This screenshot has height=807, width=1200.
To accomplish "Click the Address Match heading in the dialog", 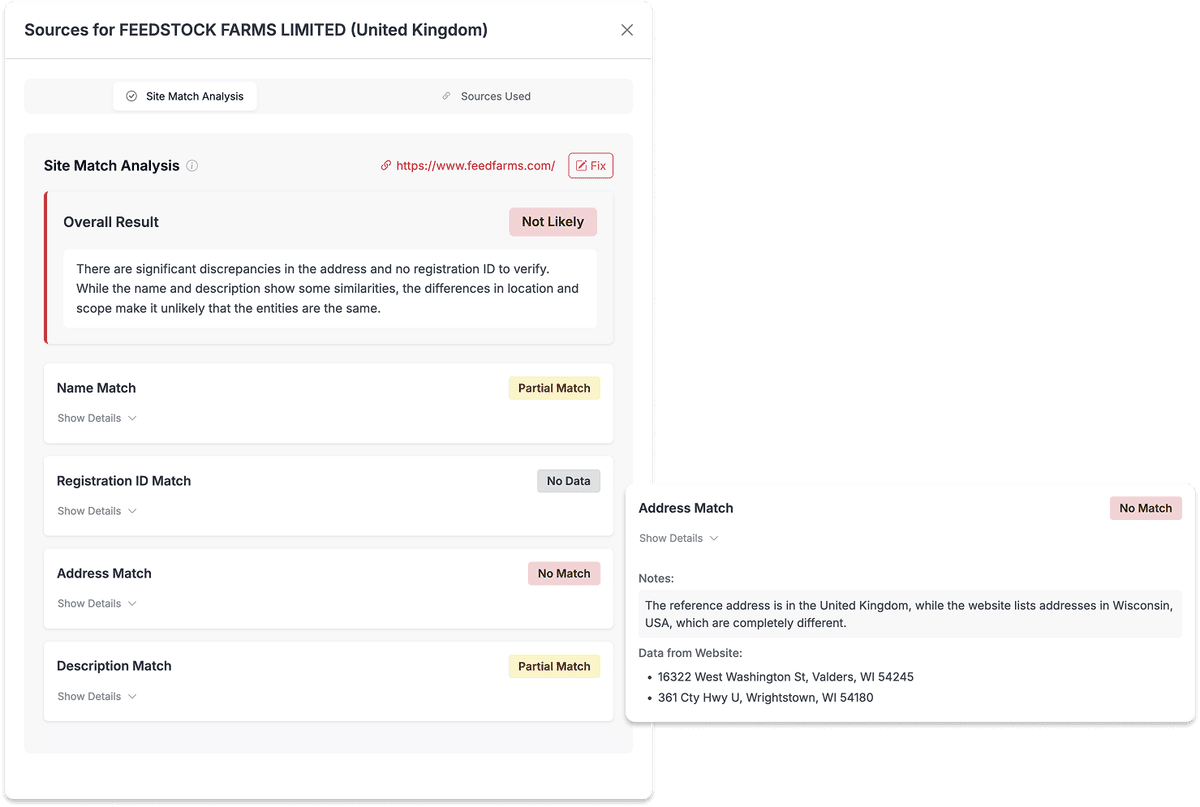I will tap(104, 573).
